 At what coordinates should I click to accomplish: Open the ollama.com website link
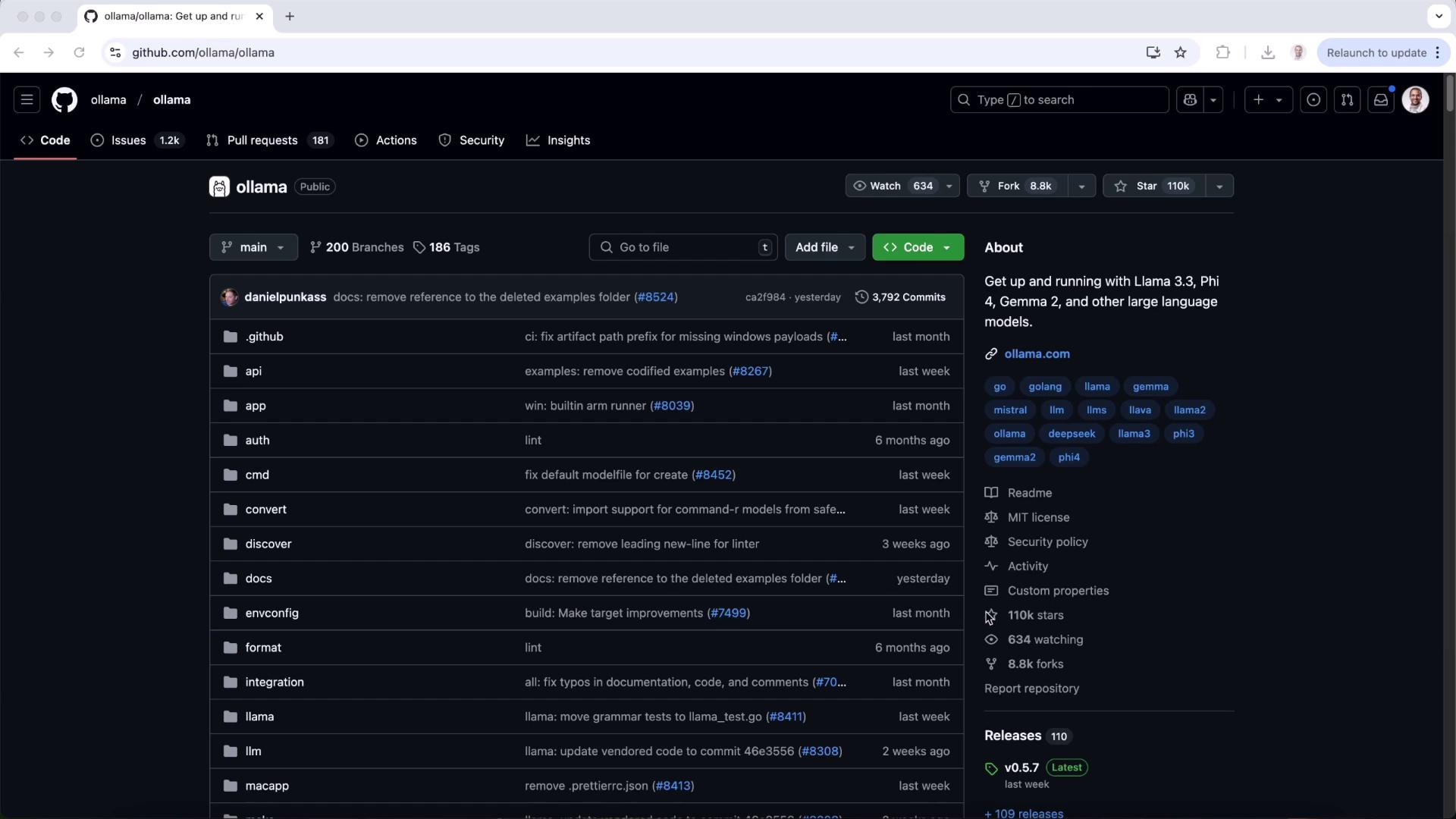(x=1037, y=353)
